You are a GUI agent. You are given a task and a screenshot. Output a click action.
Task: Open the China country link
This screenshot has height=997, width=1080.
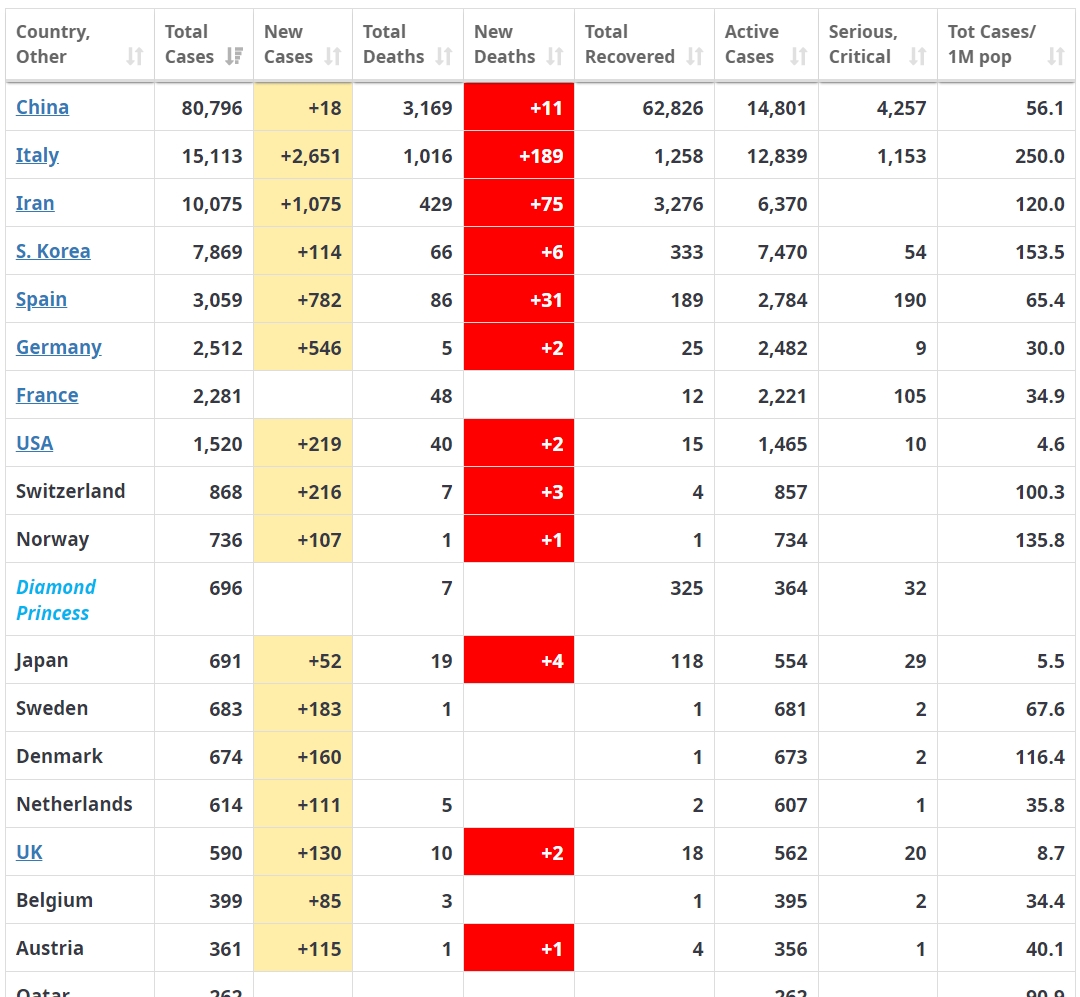[43, 107]
